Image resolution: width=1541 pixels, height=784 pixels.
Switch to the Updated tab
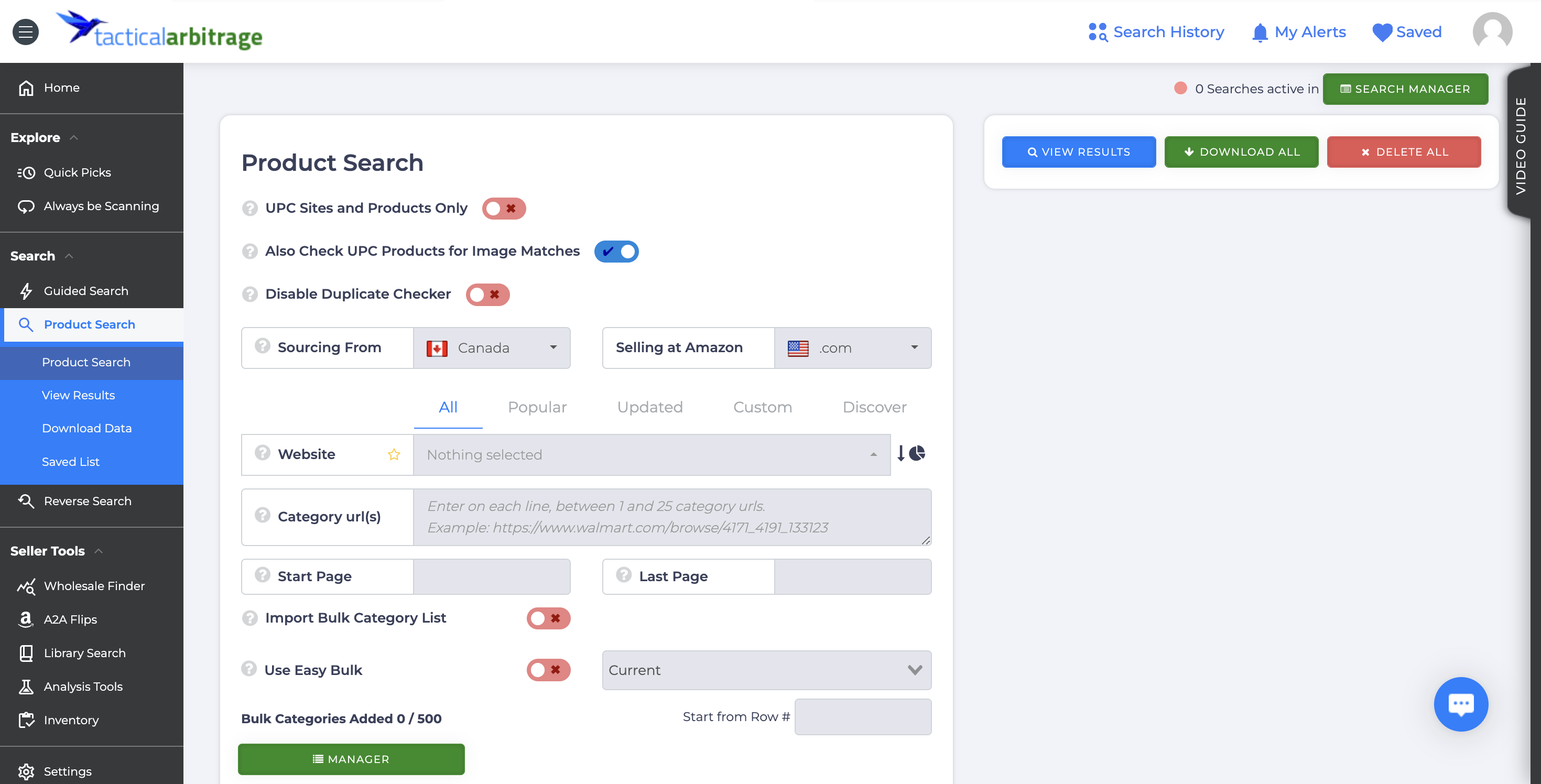coord(649,407)
